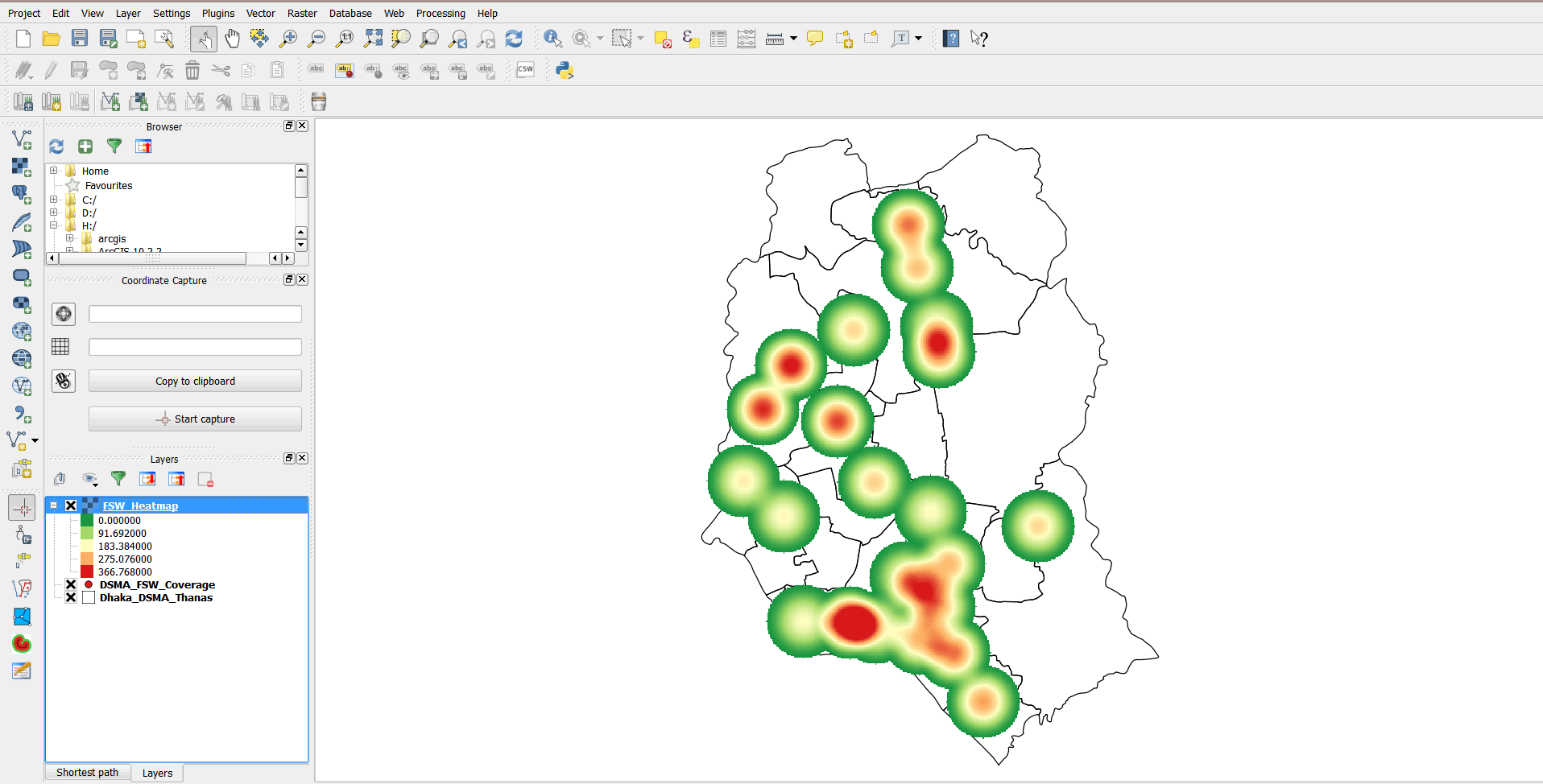
Task: Toggle DSMA_FSW_Coverage layer visibility checkbox
Action: coord(71,585)
